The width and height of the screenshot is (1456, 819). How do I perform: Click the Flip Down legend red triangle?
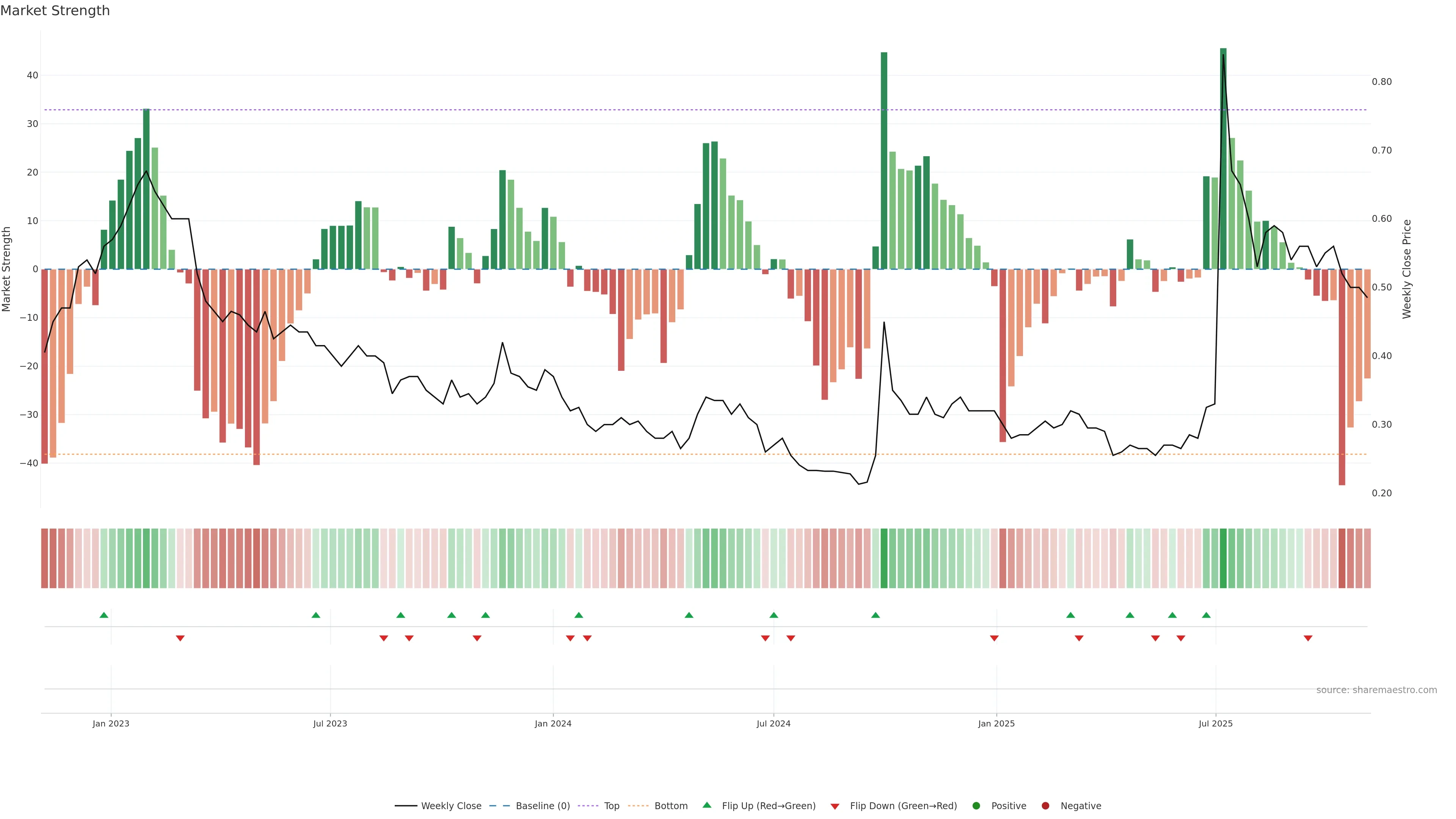tap(835, 806)
